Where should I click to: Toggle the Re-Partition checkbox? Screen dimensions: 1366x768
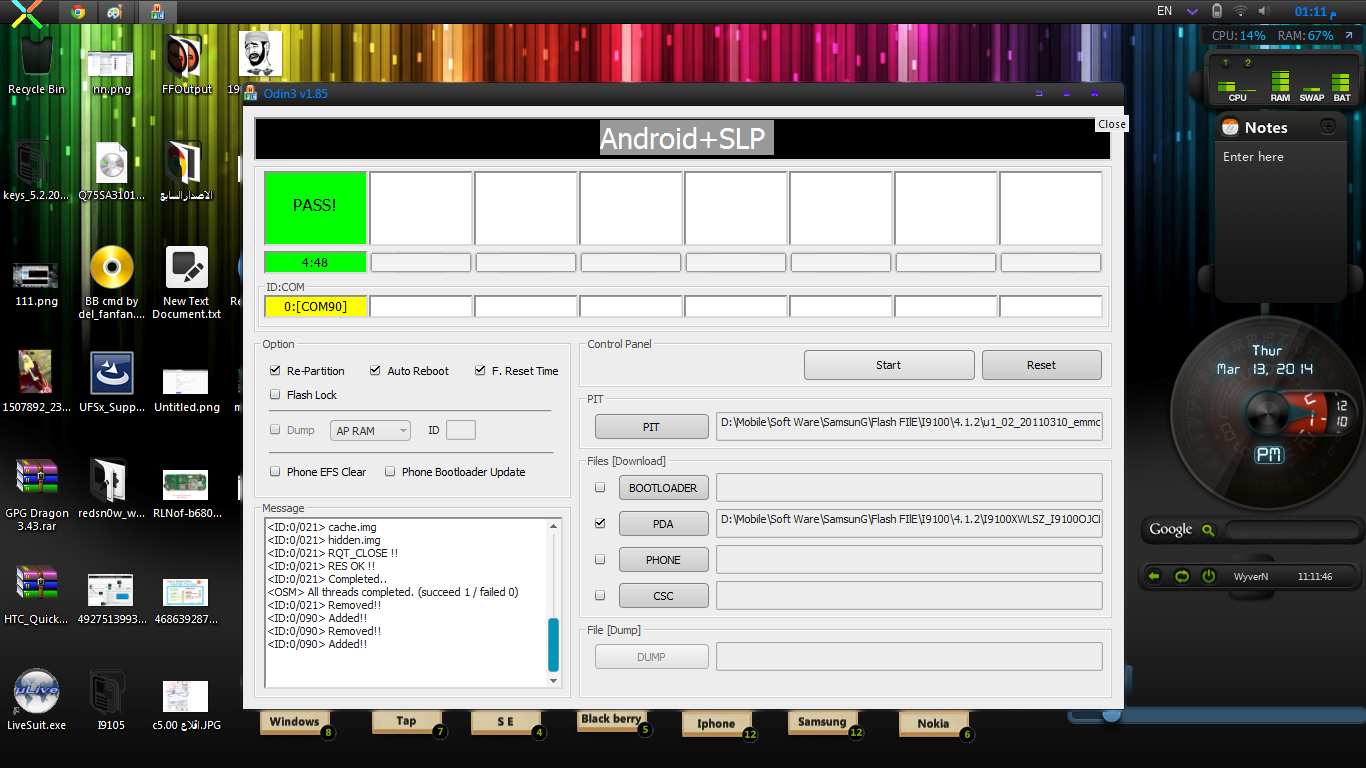(275, 371)
